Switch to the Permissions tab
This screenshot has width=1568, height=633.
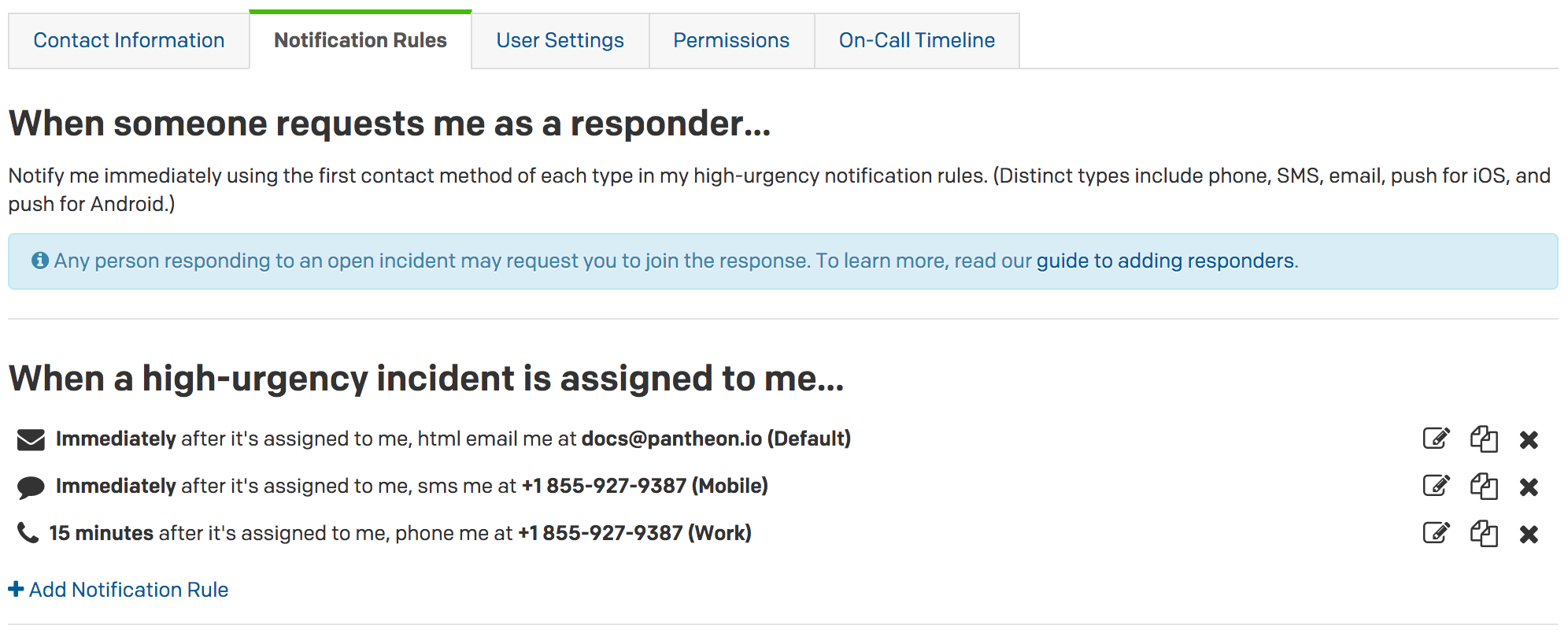pyautogui.click(x=730, y=40)
